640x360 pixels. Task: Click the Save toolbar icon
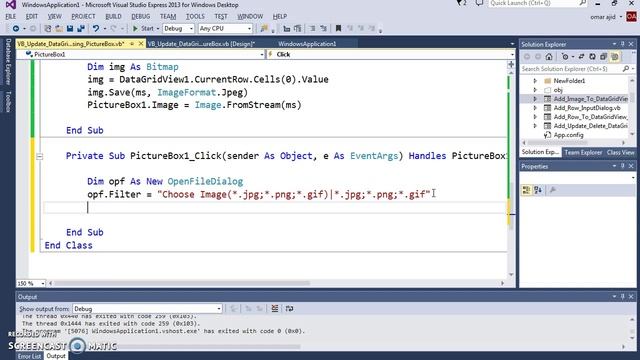pyautogui.click(x=70, y=29)
